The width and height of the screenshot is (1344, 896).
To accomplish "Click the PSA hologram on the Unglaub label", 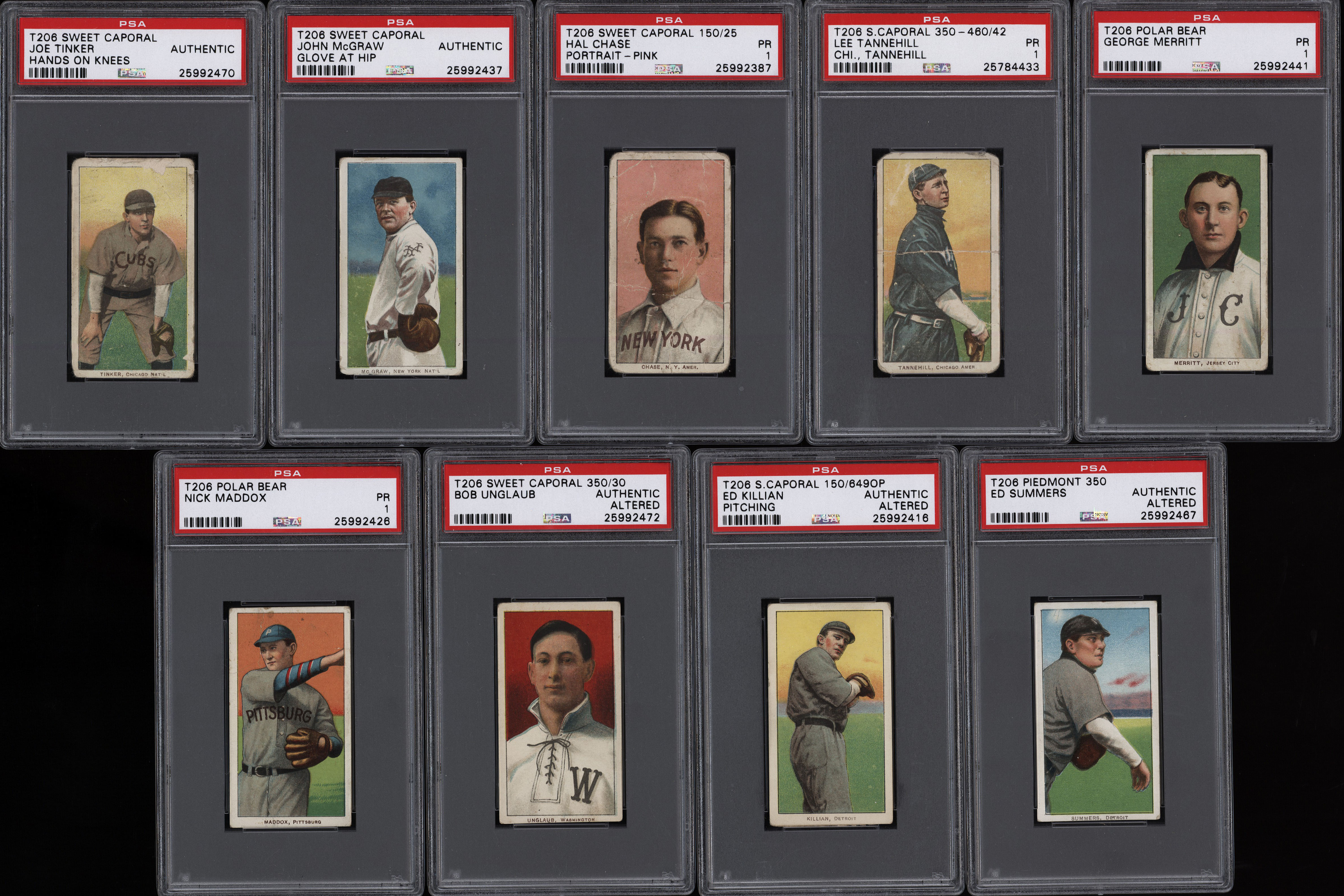I will [x=557, y=518].
